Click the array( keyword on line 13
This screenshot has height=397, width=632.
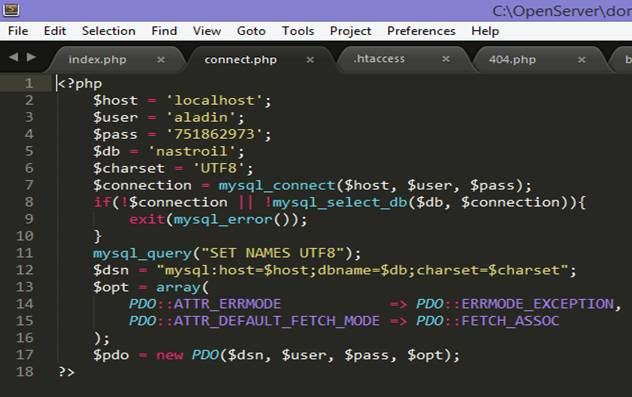coord(182,287)
